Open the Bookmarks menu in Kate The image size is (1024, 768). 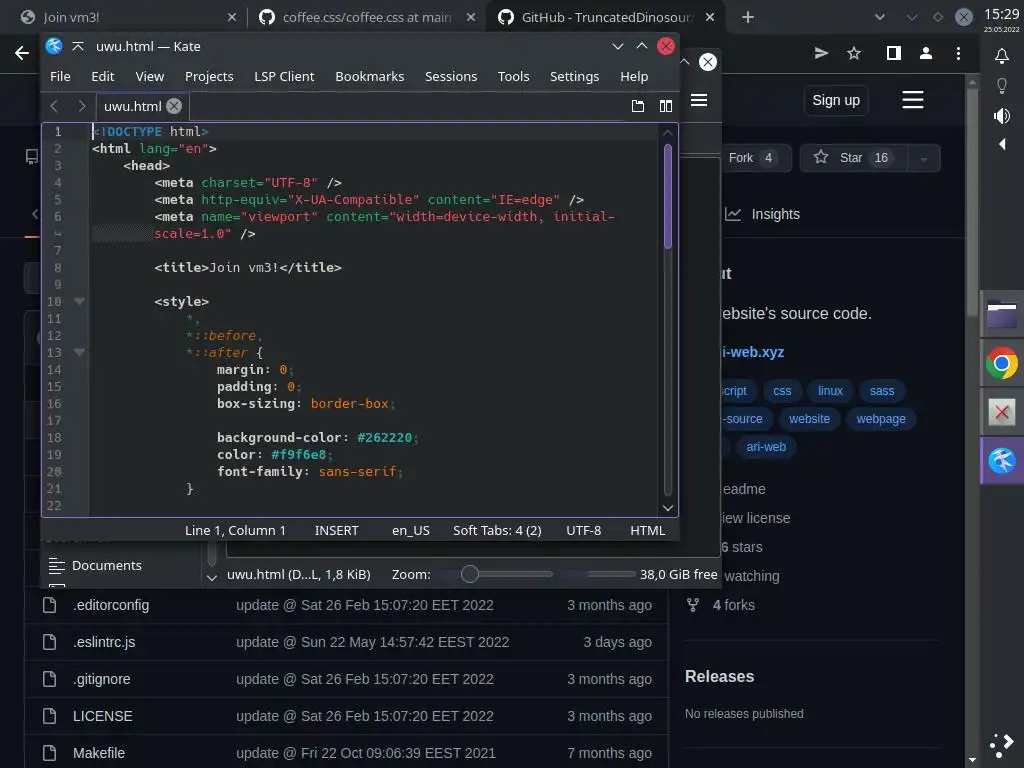tap(370, 76)
